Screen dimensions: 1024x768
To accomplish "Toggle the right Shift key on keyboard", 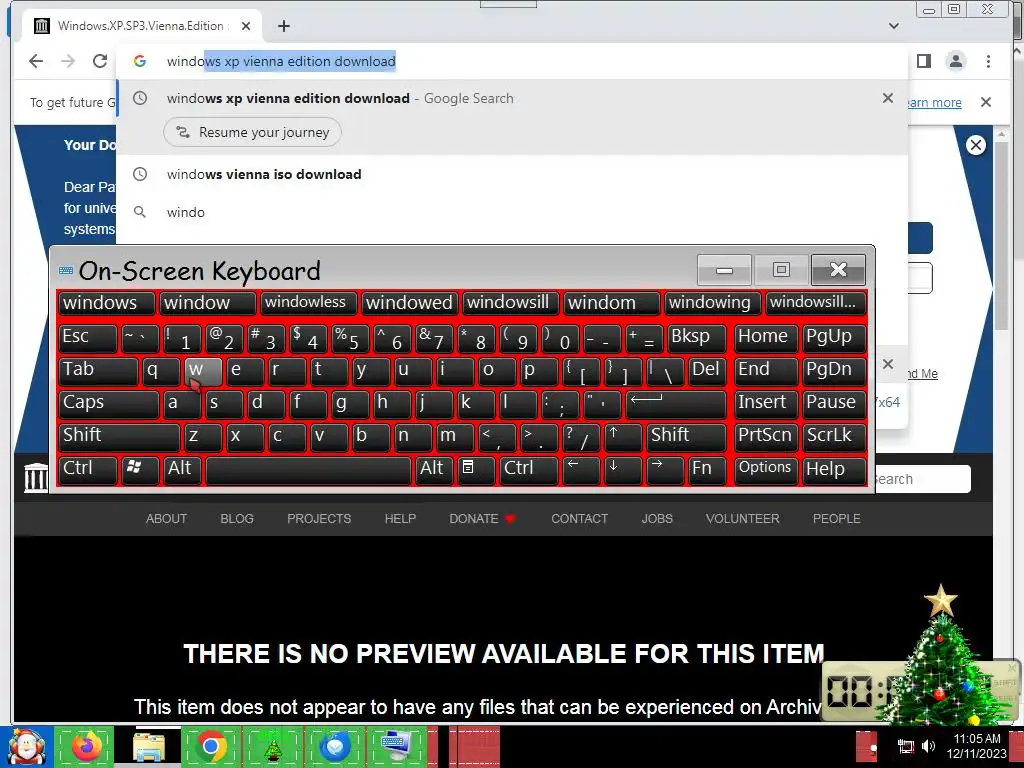I will click(x=686, y=437).
